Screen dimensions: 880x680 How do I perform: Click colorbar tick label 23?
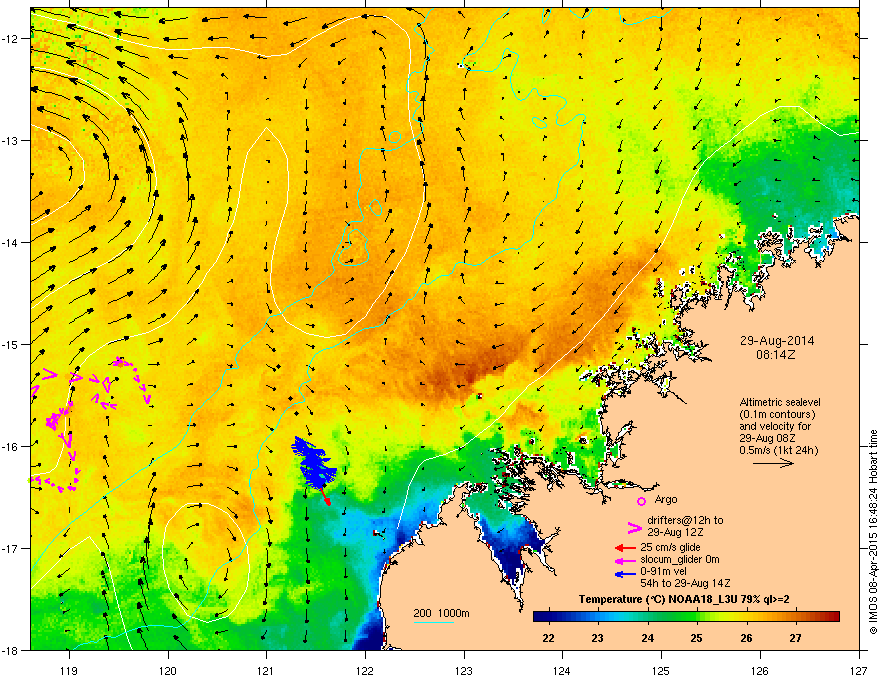point(597,638)
